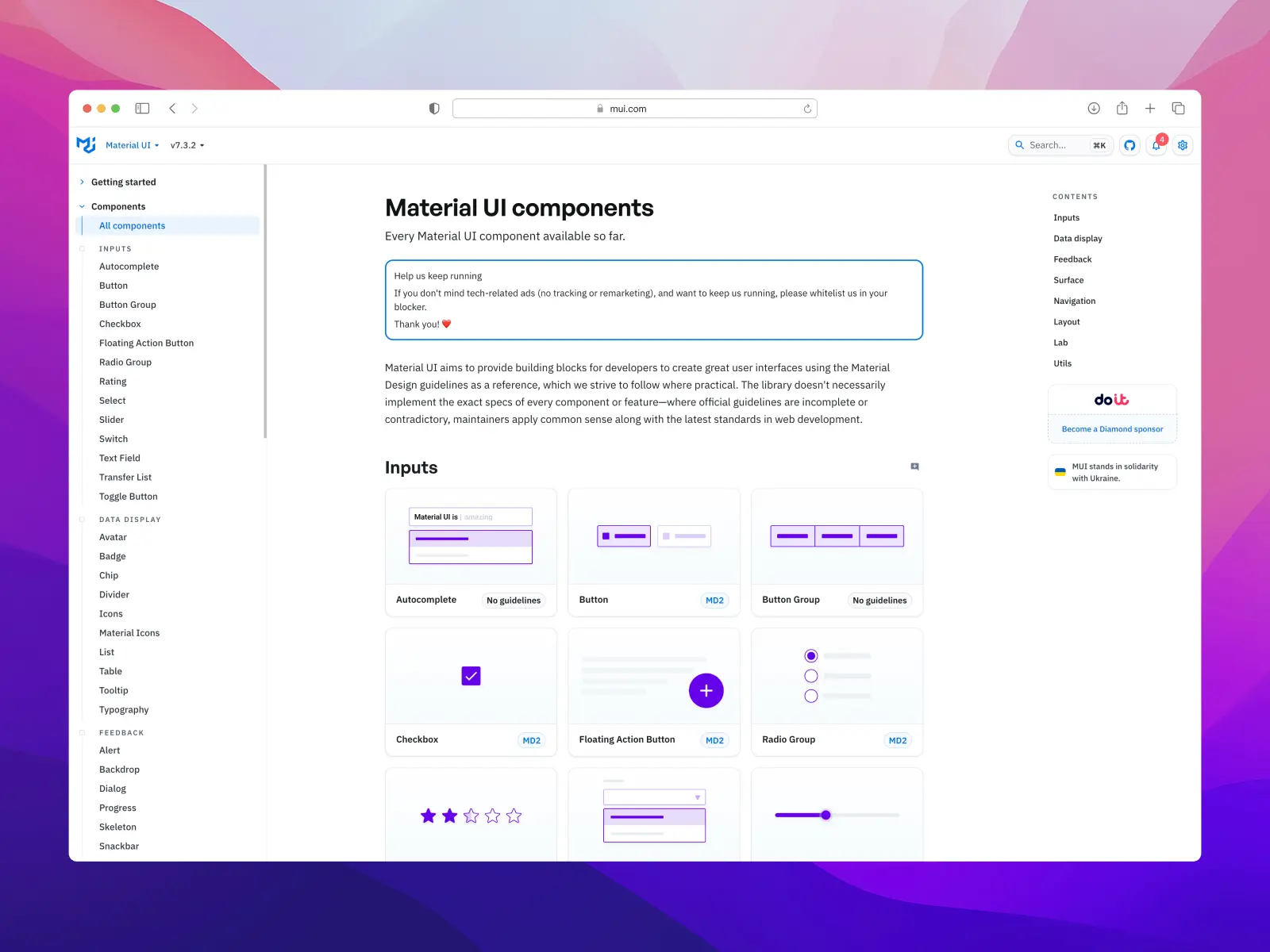Jump to Feedback in contents
This screenshot has width=1270, height=952.
(x=1072, y=259)
